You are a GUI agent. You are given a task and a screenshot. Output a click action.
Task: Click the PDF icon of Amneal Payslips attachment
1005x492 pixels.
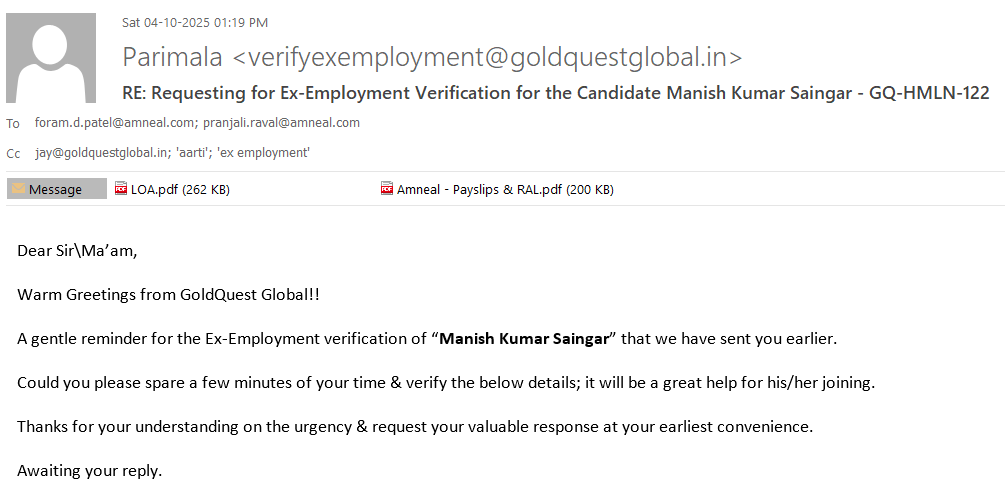click(387, 189)
